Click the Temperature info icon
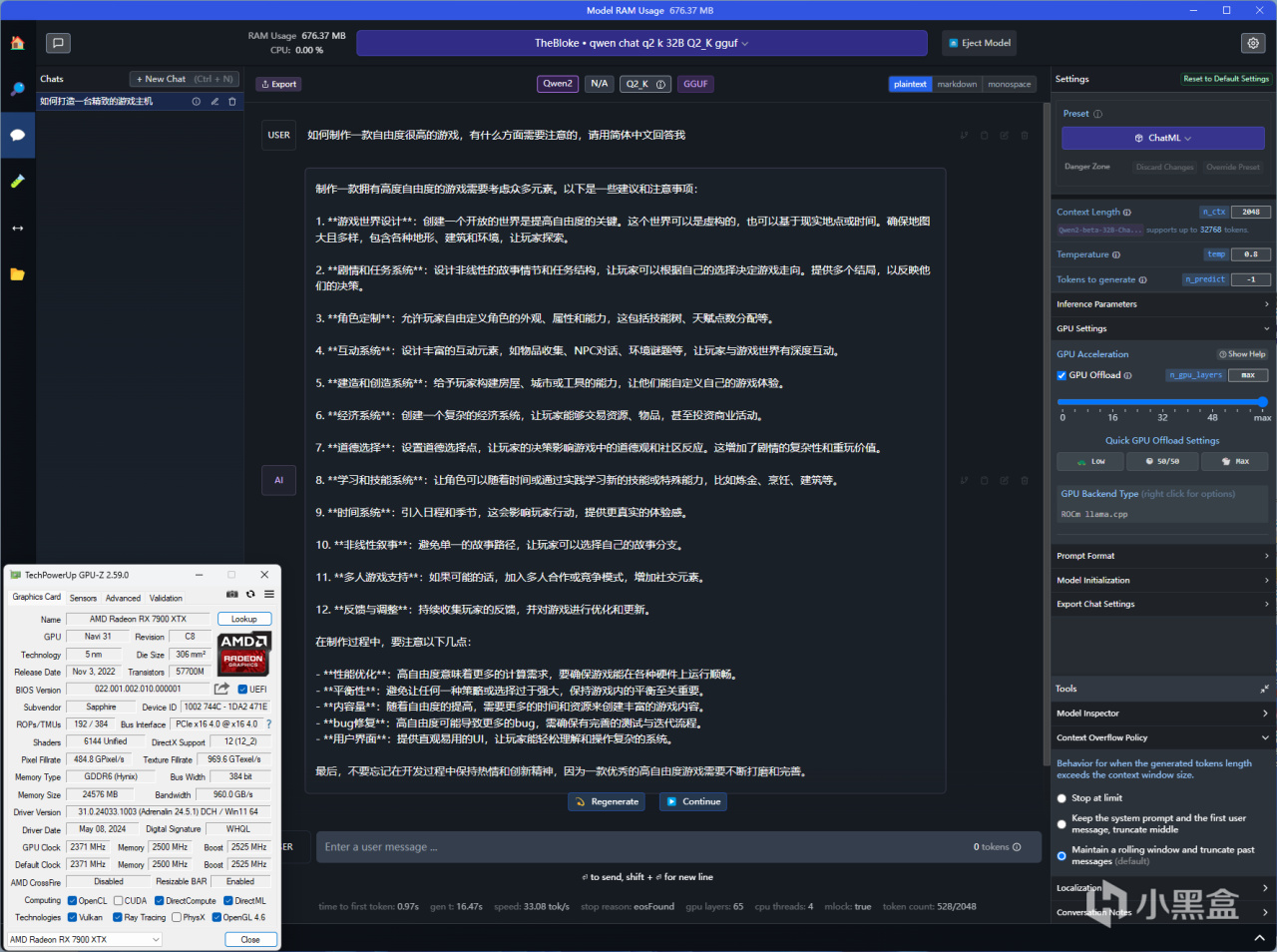1277x952 pixels. pyautogui.click(x=1116, y=254)
